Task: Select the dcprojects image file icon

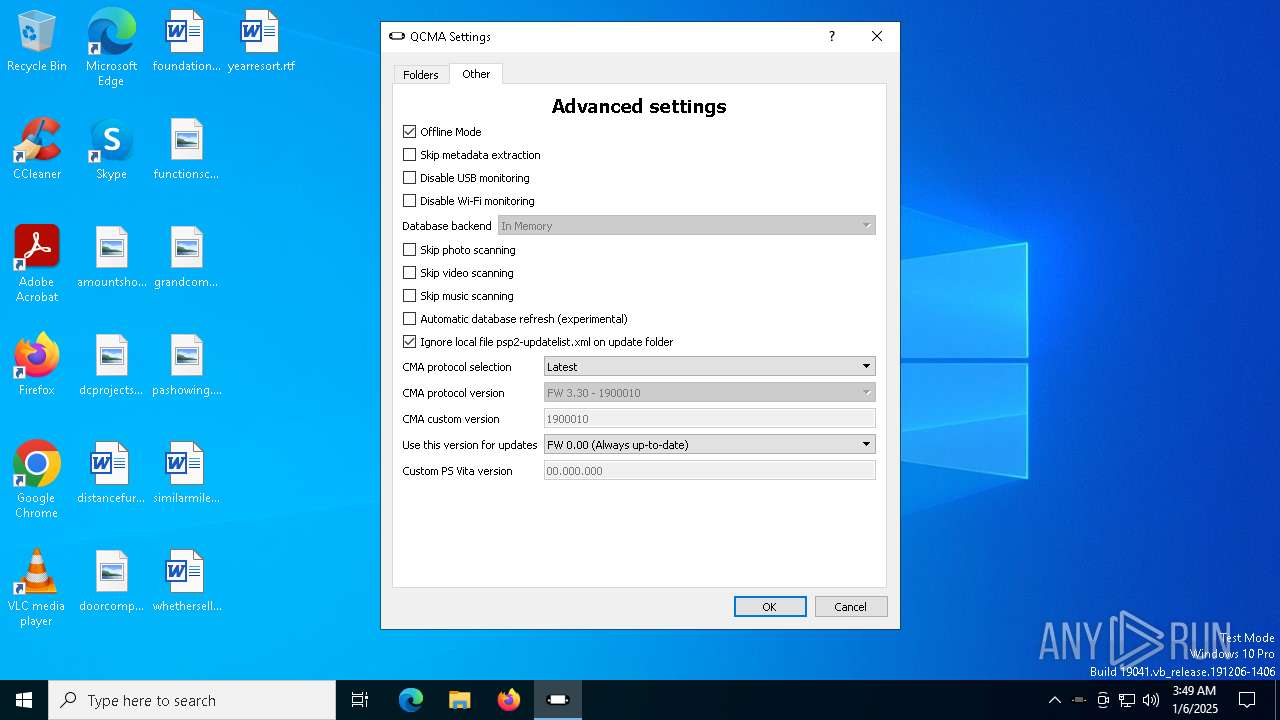Action: 111,365
